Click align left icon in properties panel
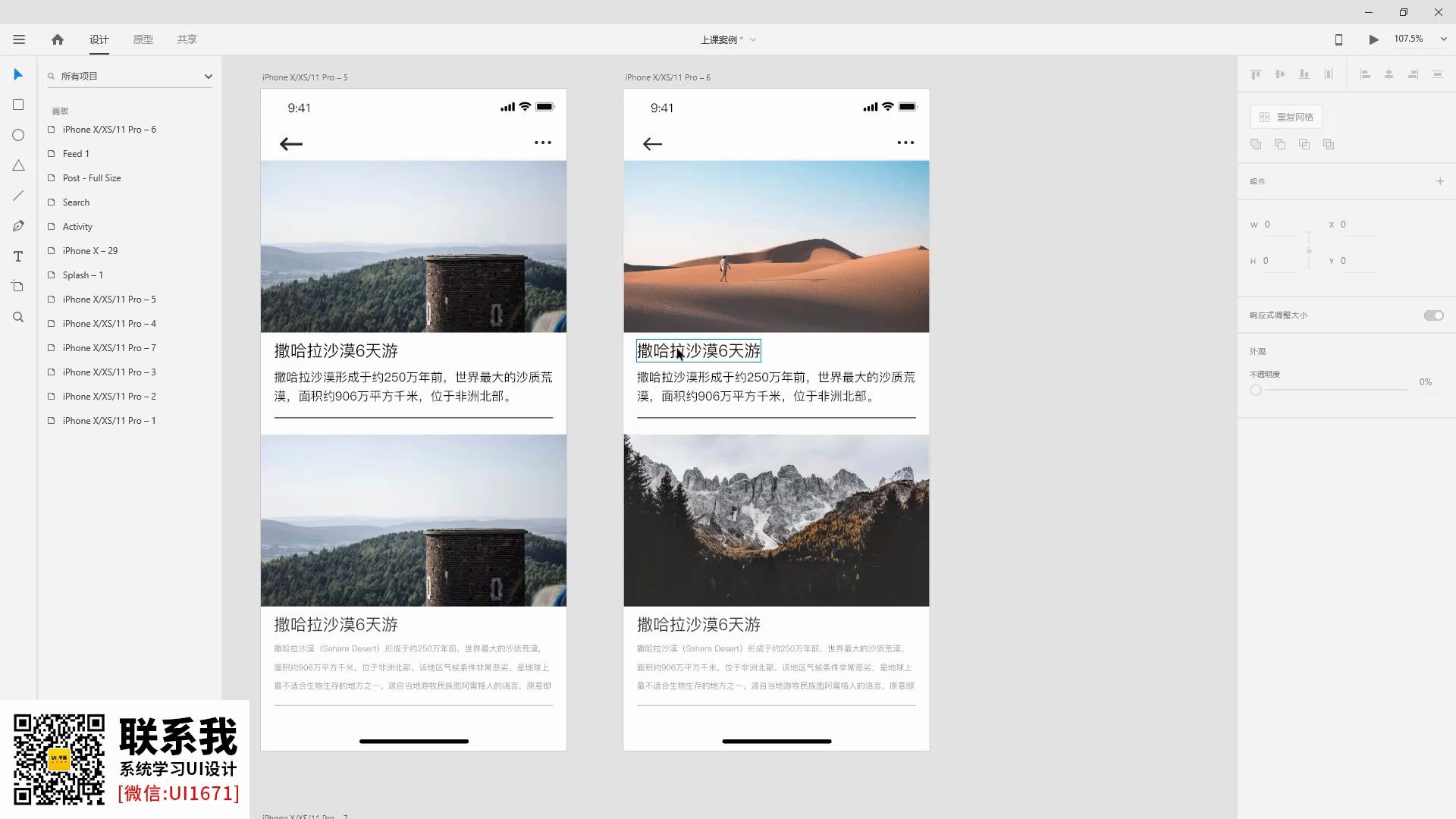The height and width of the screenshot is (819, 1456). point(1365,74)
